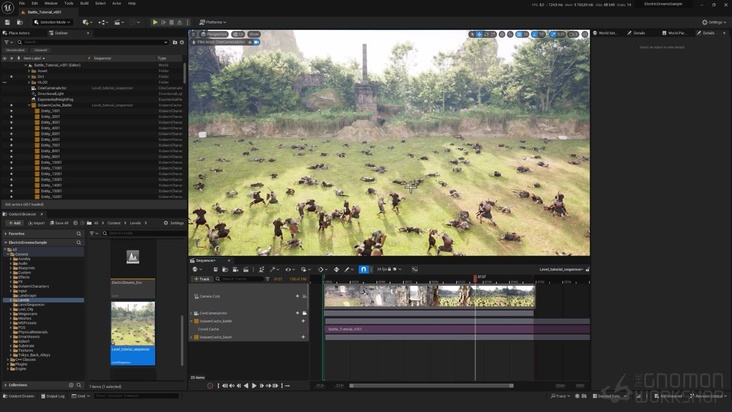Viewport: 732px width, 412px height.
Task: Click the Add button in Content Browser
Action: tap(14, 223)
